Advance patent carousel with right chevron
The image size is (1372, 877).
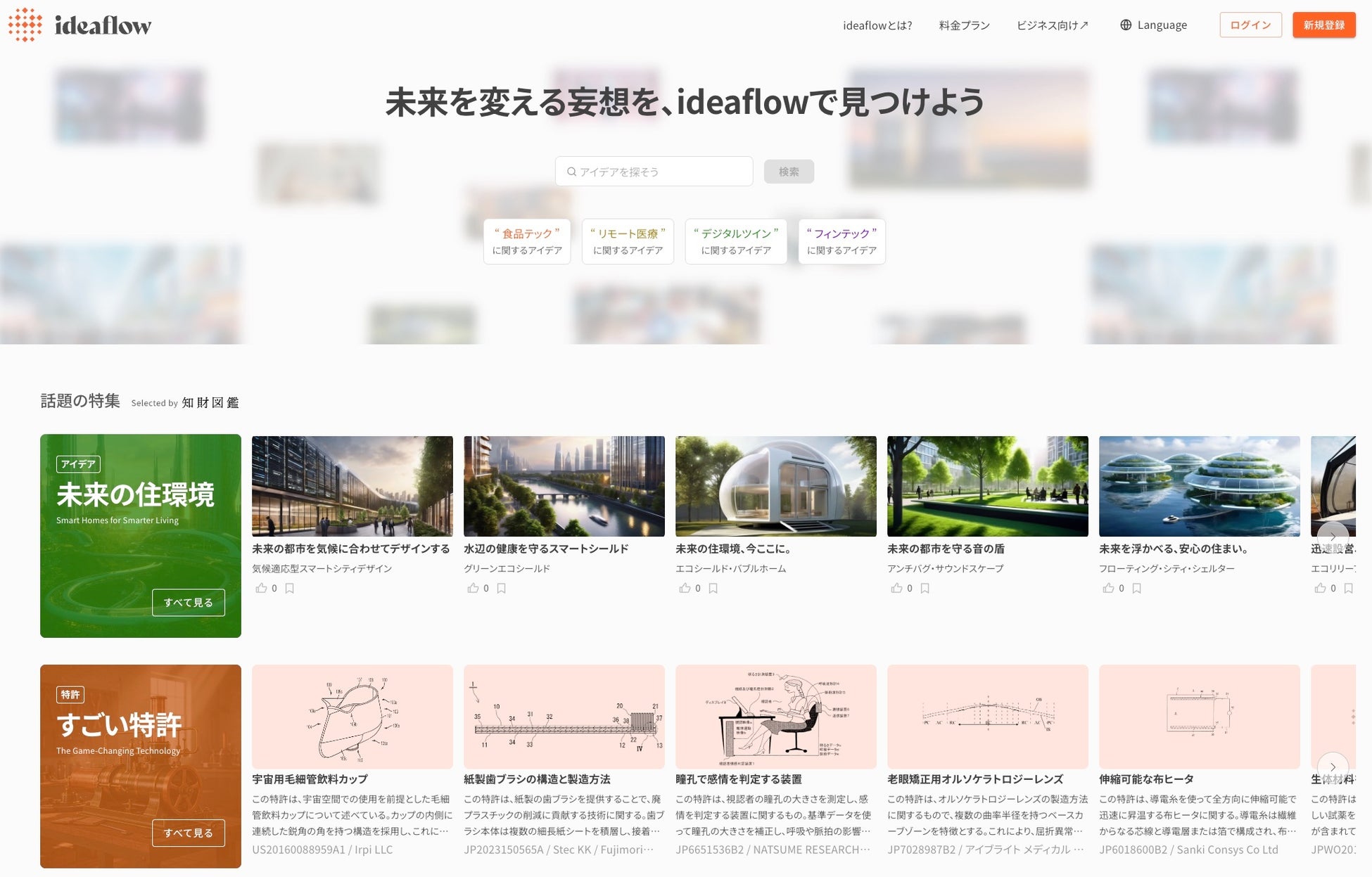1332,767
